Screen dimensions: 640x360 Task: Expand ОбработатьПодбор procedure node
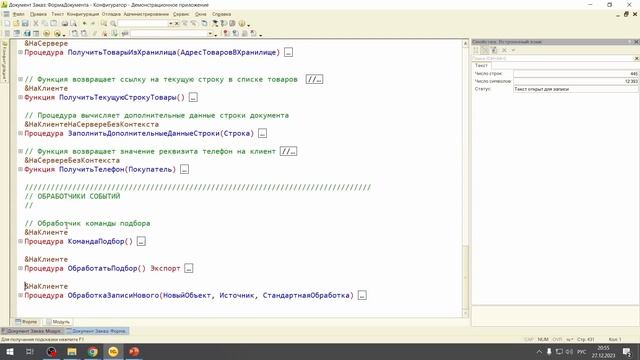(x=20, y=268)
